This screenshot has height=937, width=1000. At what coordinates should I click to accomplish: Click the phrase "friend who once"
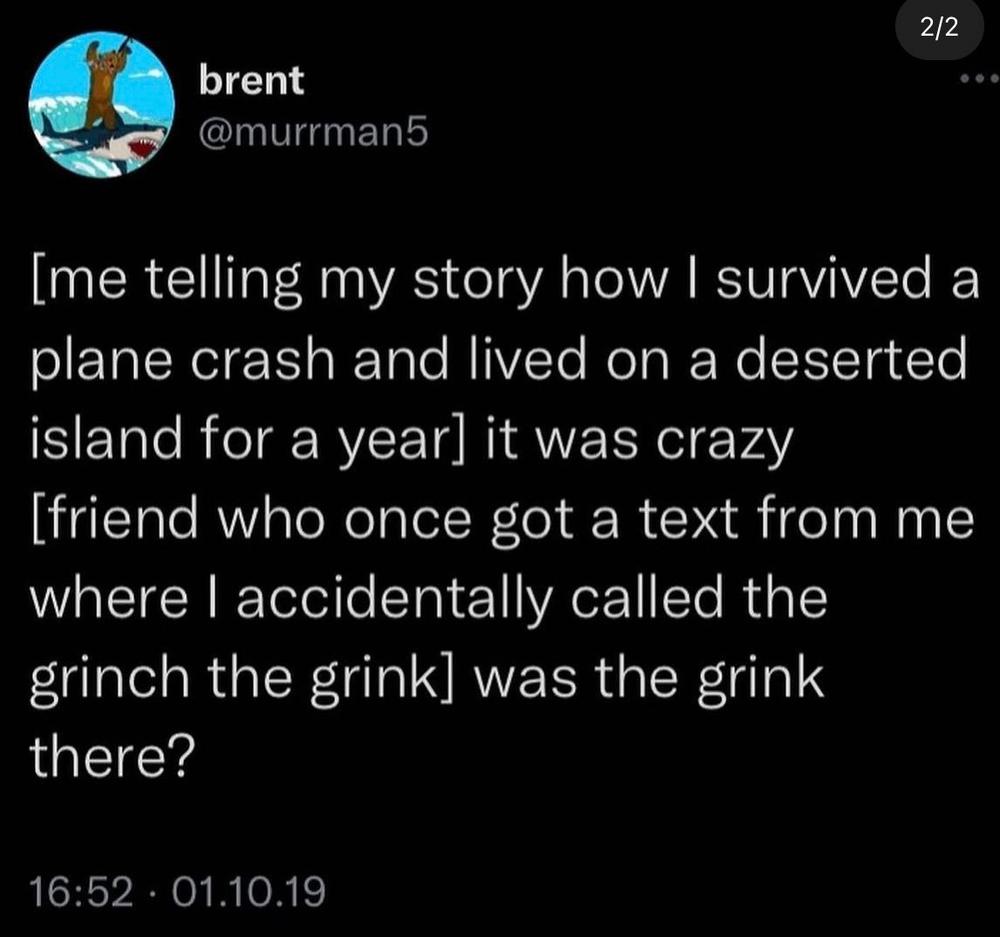[x=255, y=517]
